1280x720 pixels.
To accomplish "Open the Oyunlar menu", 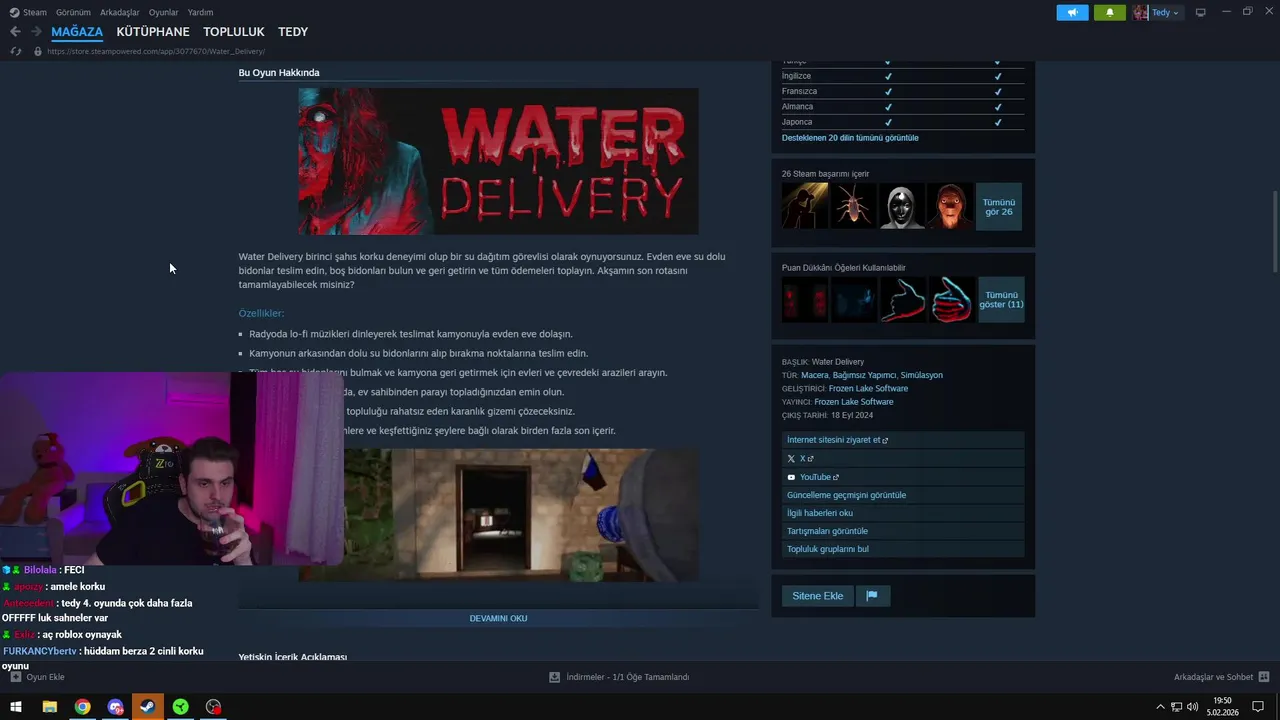I will pyautogui.click(x=163, y=12).
